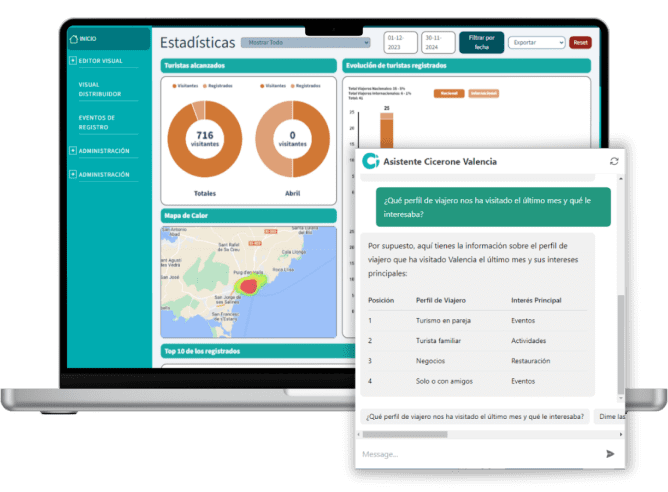Open Eventos de Registro in sidebar

pos(97,122)
